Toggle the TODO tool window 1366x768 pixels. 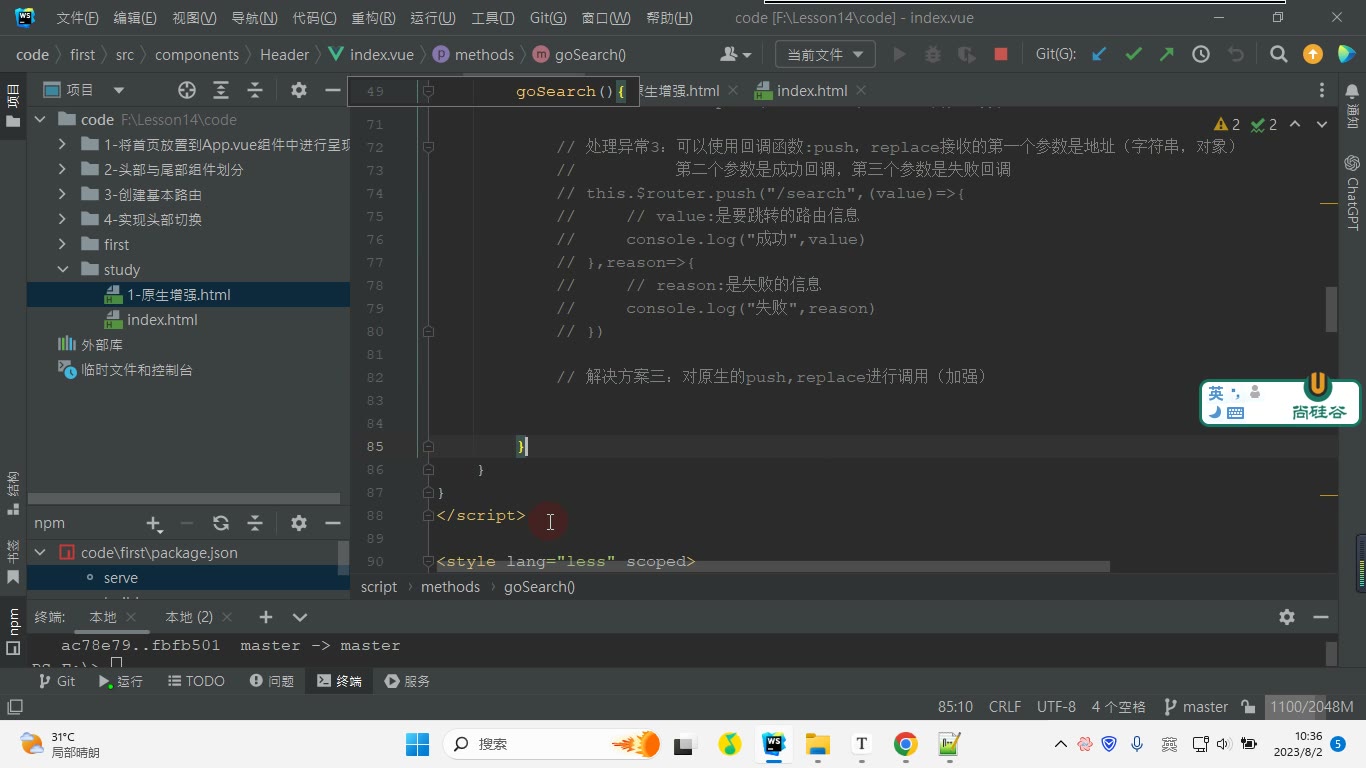point(196,681)
